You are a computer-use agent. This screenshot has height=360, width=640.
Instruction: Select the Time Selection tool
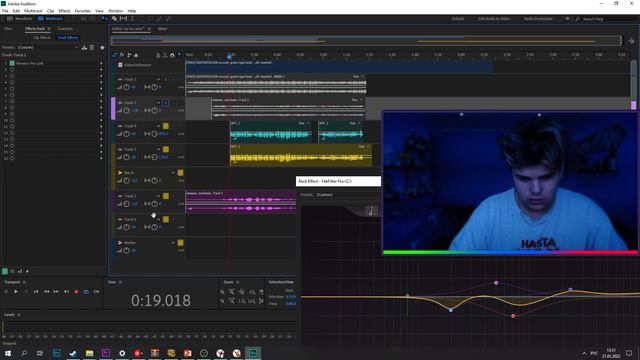(132, 19)
